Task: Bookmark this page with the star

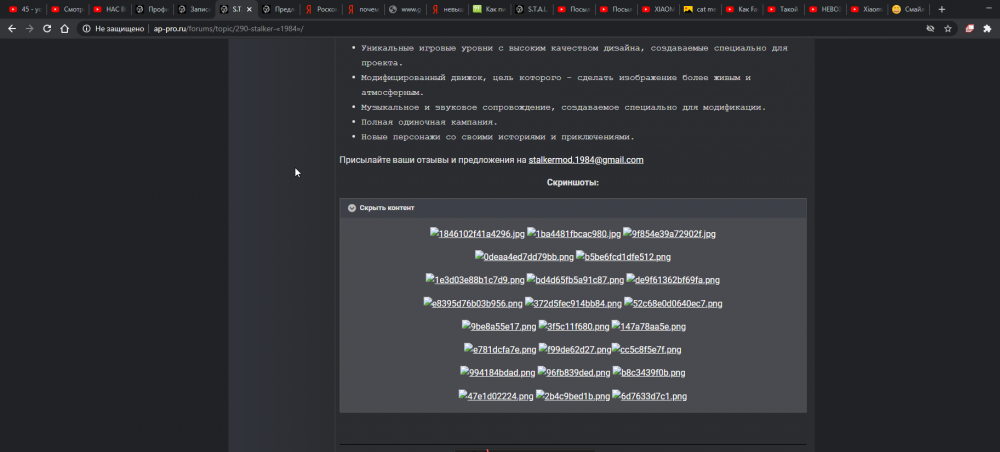Action: 948,29
